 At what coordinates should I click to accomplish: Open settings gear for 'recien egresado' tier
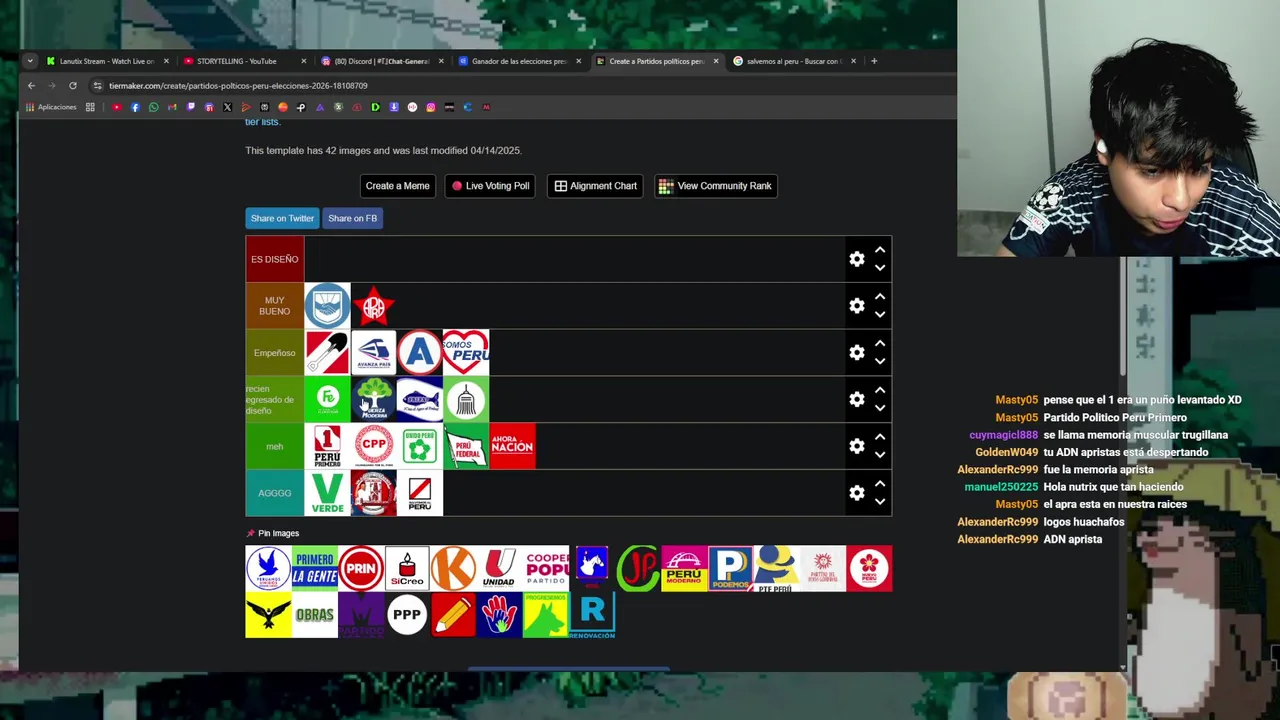coord(857,399)
